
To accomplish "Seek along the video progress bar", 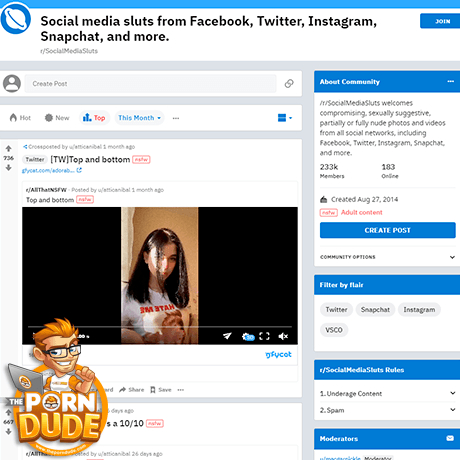I will 160,327.
